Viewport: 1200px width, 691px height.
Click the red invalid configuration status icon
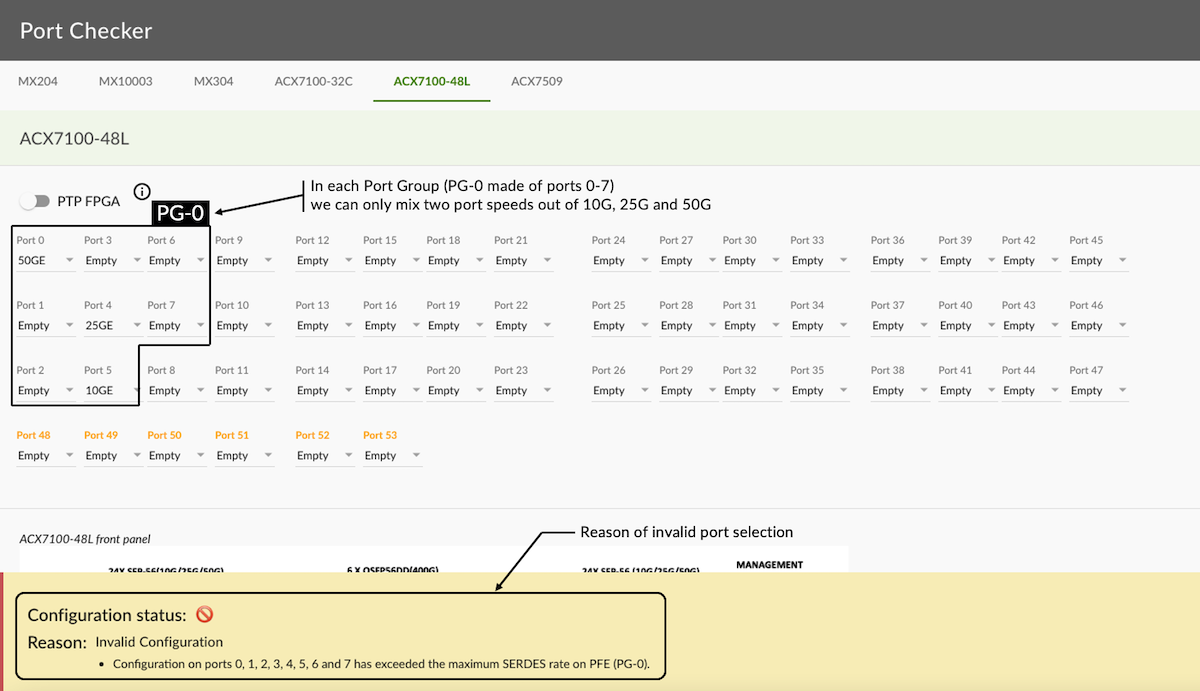(x=204, y=615)
